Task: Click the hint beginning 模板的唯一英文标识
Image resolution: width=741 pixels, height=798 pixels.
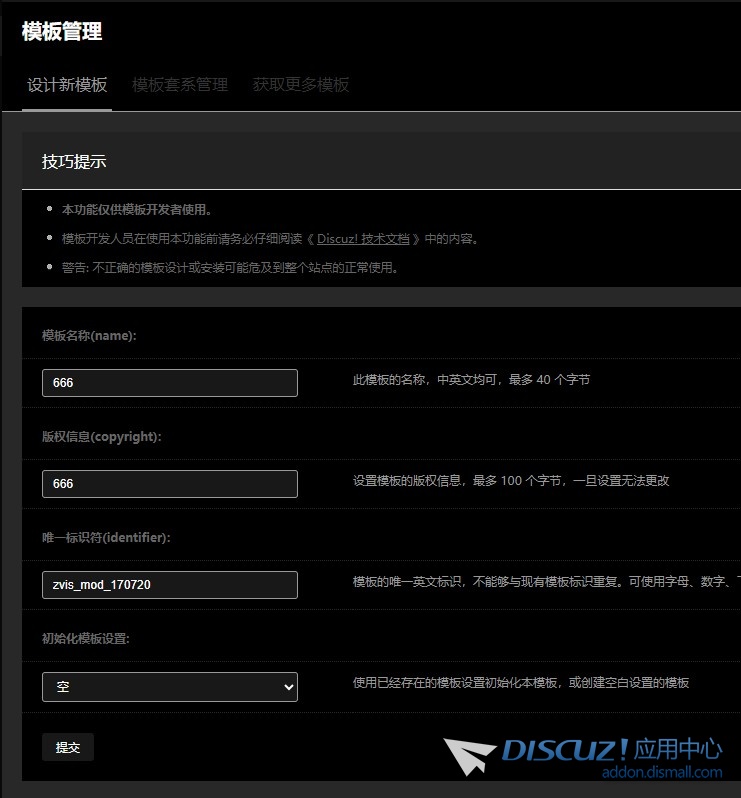Action: point(547,581)
